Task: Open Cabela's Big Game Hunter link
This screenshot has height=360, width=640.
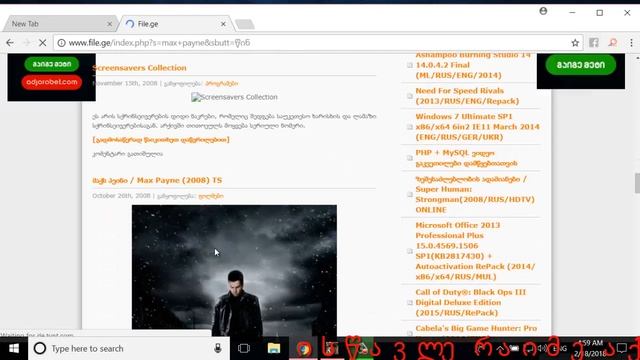Action: (476, 329)
